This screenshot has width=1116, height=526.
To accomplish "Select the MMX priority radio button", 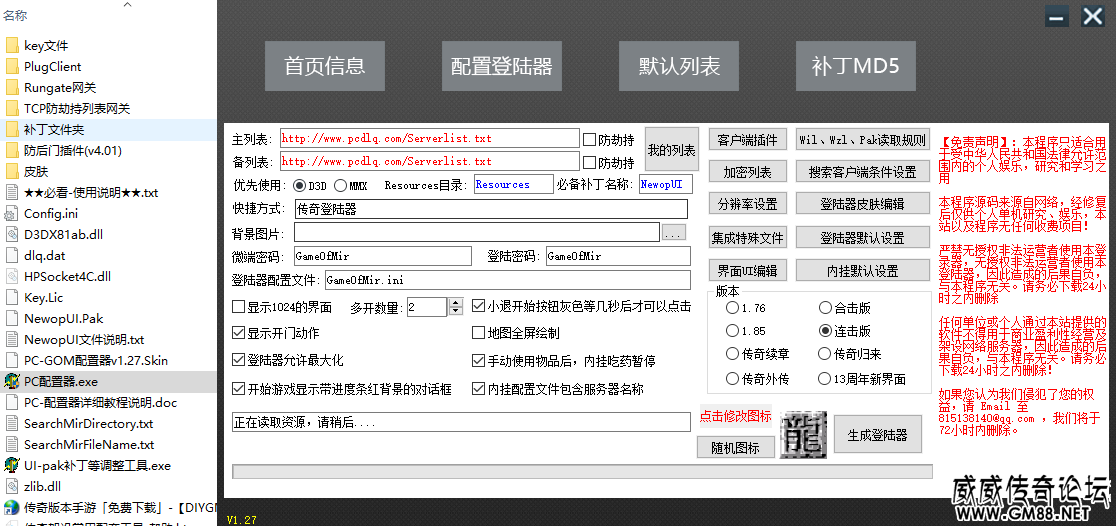I will (x=340, y=186).
